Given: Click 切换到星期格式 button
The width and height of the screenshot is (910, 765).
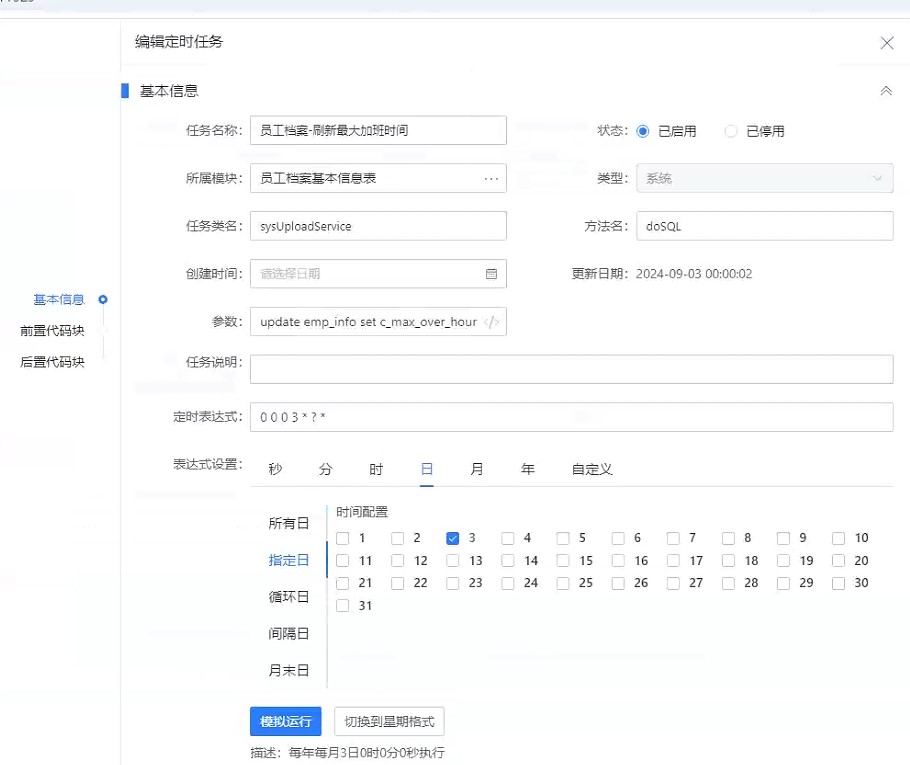Looking at the screenshot, I should click(389, 721).
